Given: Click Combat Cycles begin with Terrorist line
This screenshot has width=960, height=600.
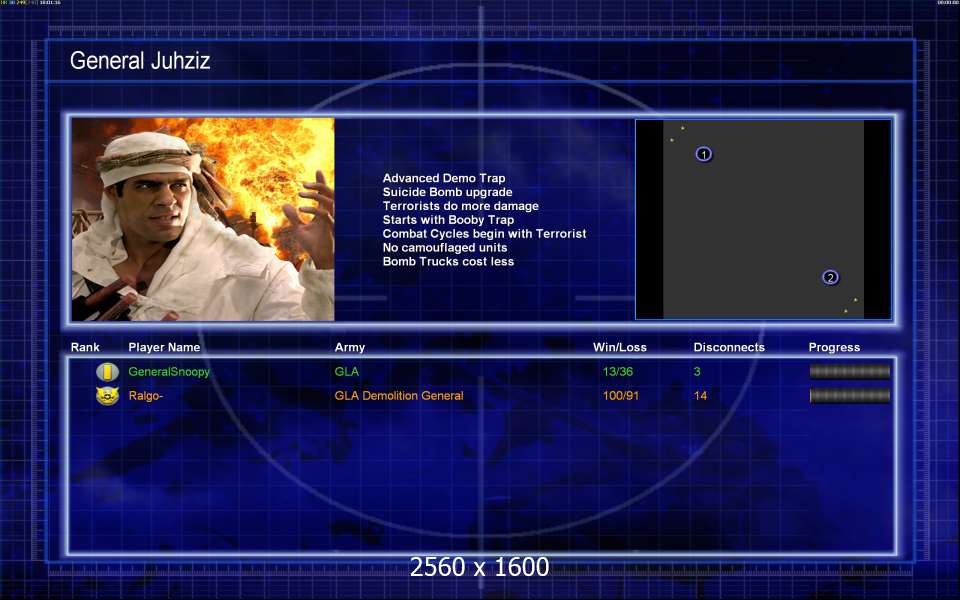Looking at the screenshot, I should [x=484, y=234].
